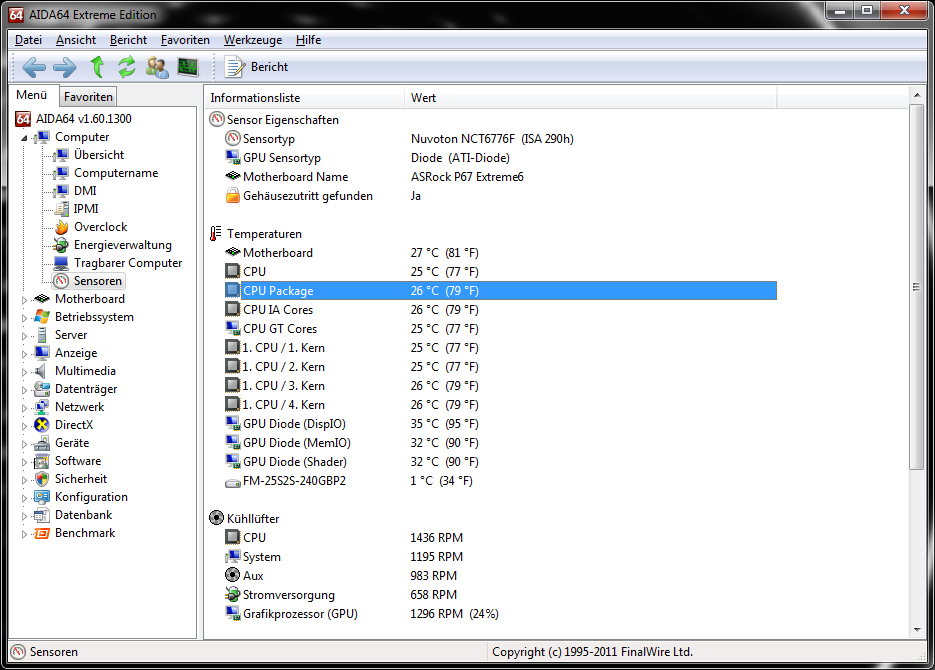This screenshot has height=670, width=935.
Task: Select the IPMI tree icon
Action: click(61, 209)
